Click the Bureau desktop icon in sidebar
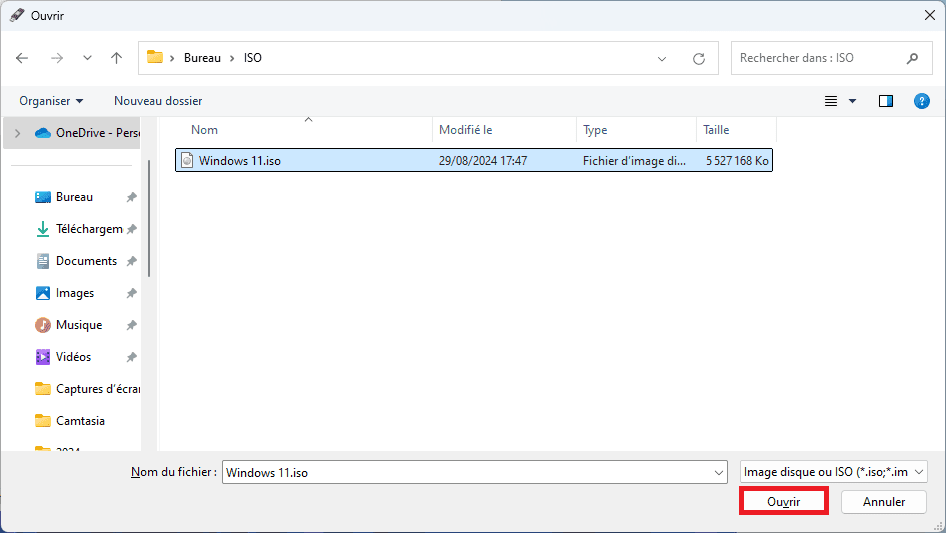 [x=42, y=197]
